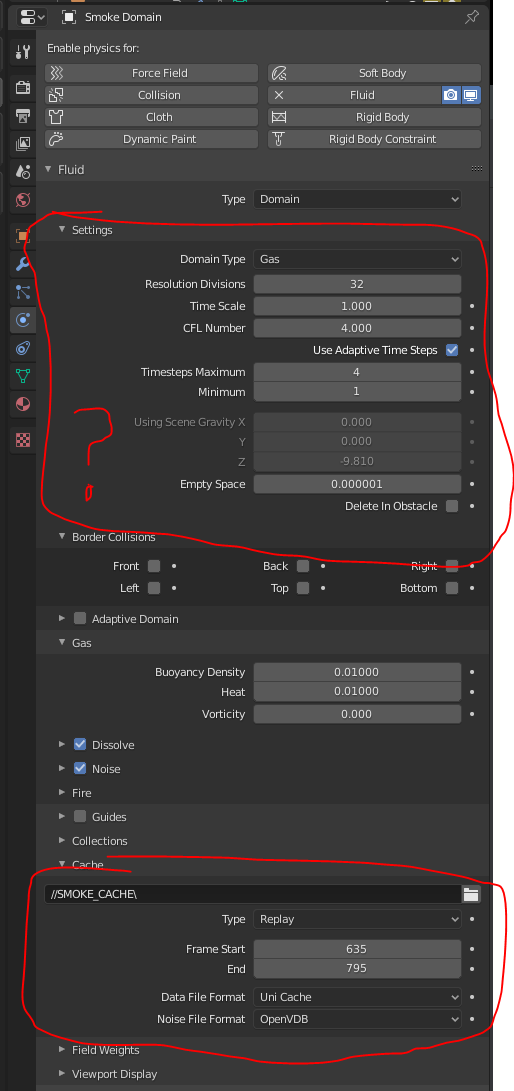Open the Modifiers wrench tab icon

click(23, 264)
